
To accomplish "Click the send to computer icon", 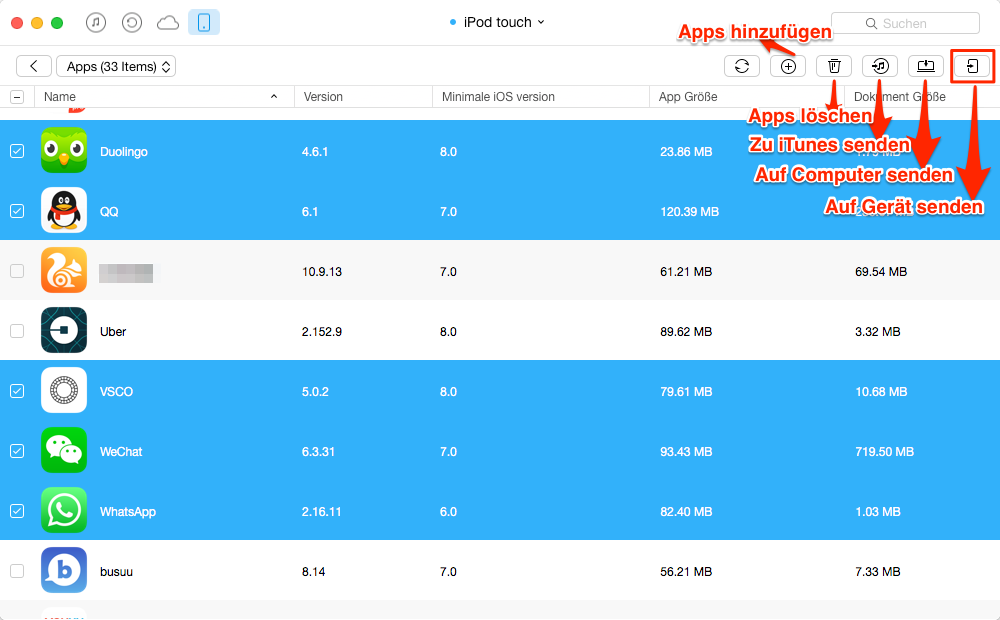I will (926, 66).
